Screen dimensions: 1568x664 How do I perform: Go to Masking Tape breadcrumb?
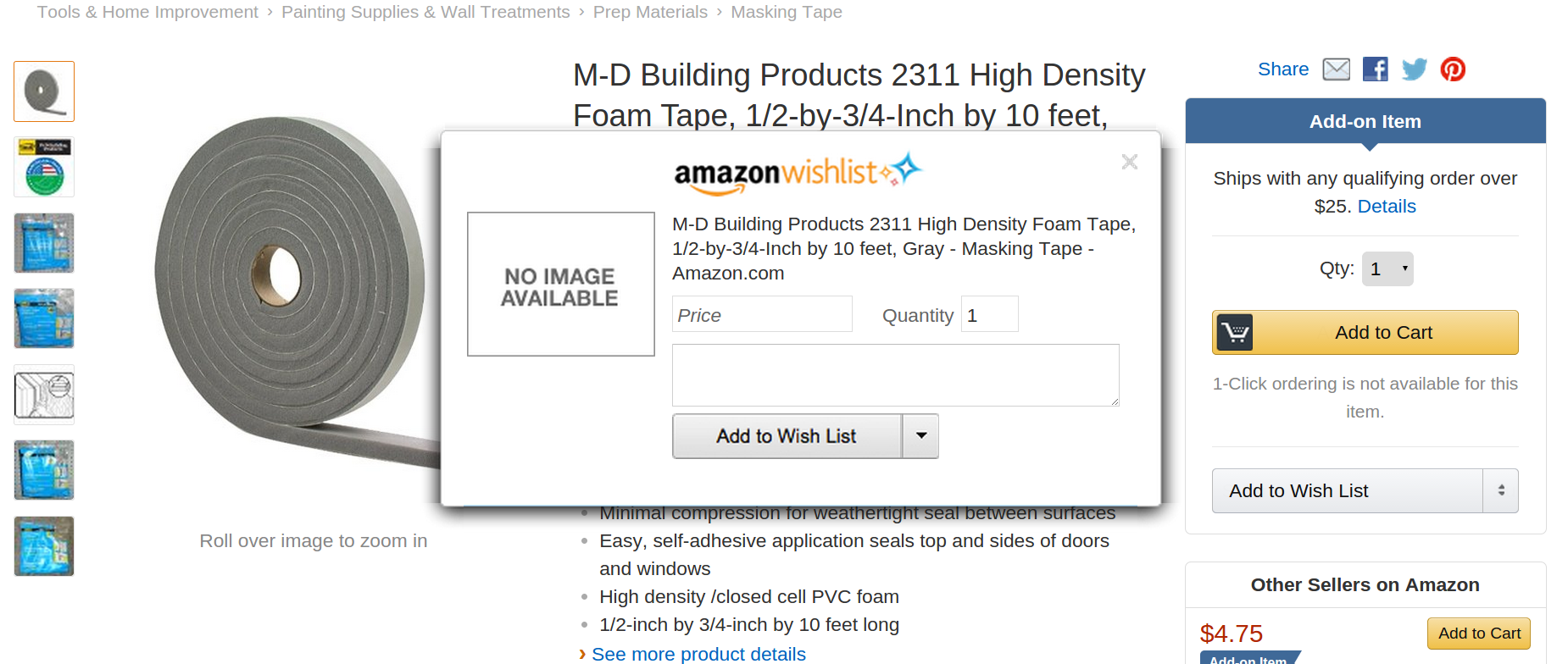787,12
